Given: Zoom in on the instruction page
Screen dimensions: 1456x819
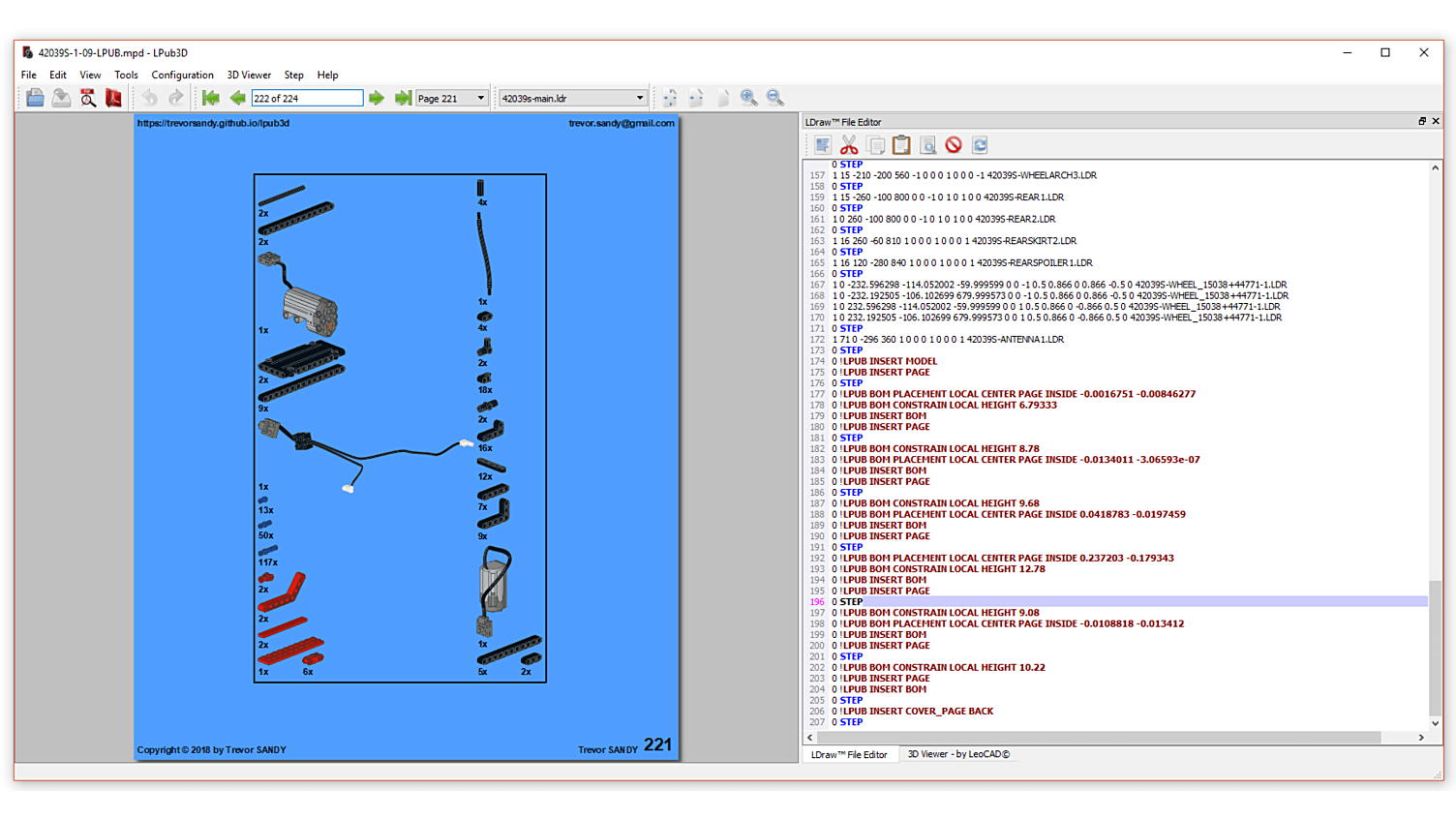Looking at the screenshot, I should (749, 97).
